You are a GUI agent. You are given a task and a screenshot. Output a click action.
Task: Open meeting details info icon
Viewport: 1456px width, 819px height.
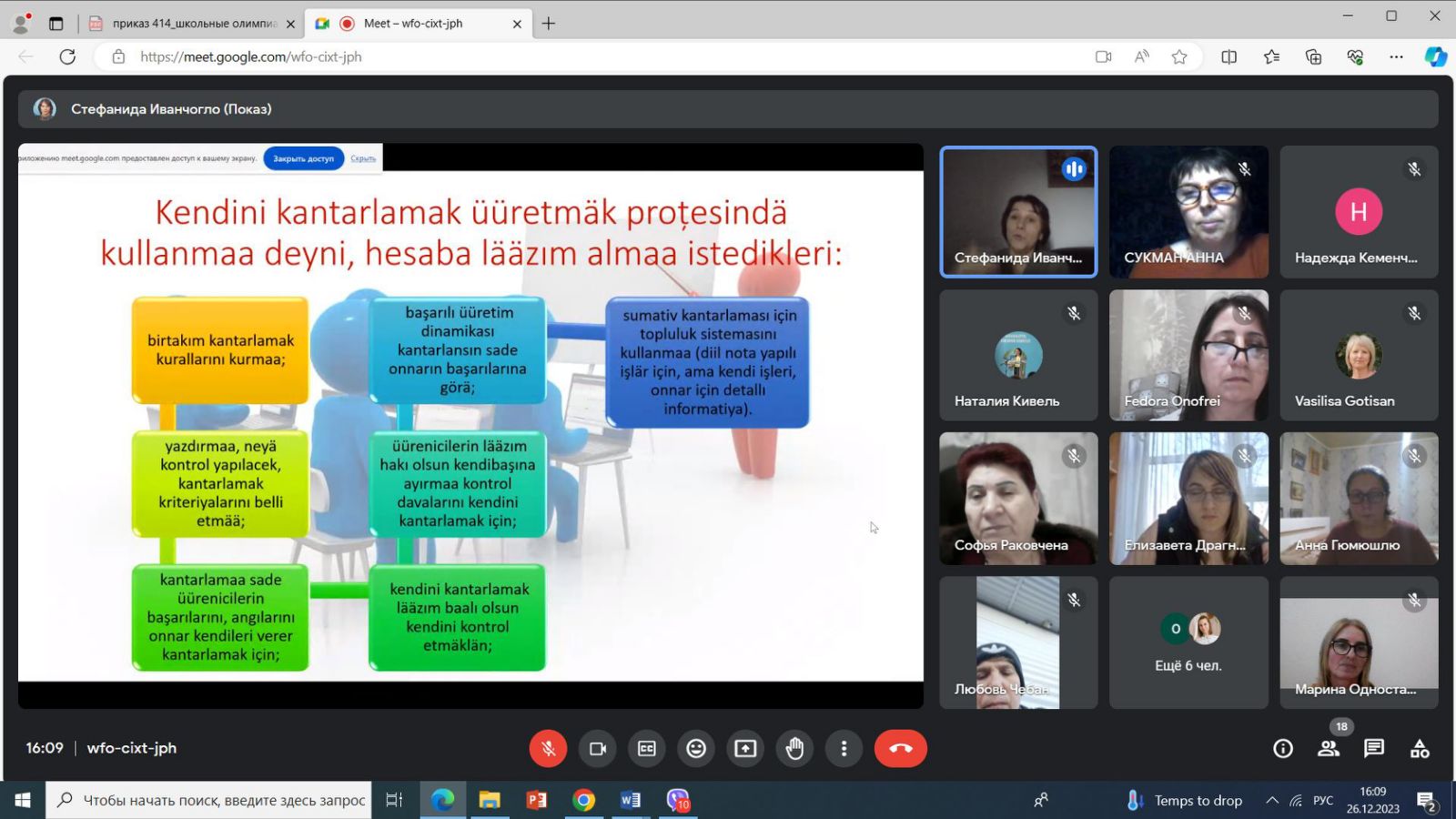coord(1283,748)
